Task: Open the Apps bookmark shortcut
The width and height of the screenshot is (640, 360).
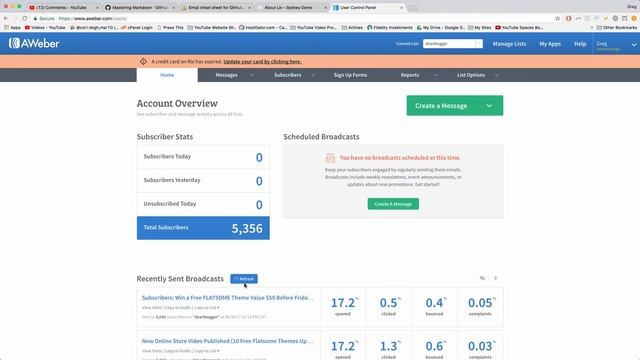Action: point(12,27)
